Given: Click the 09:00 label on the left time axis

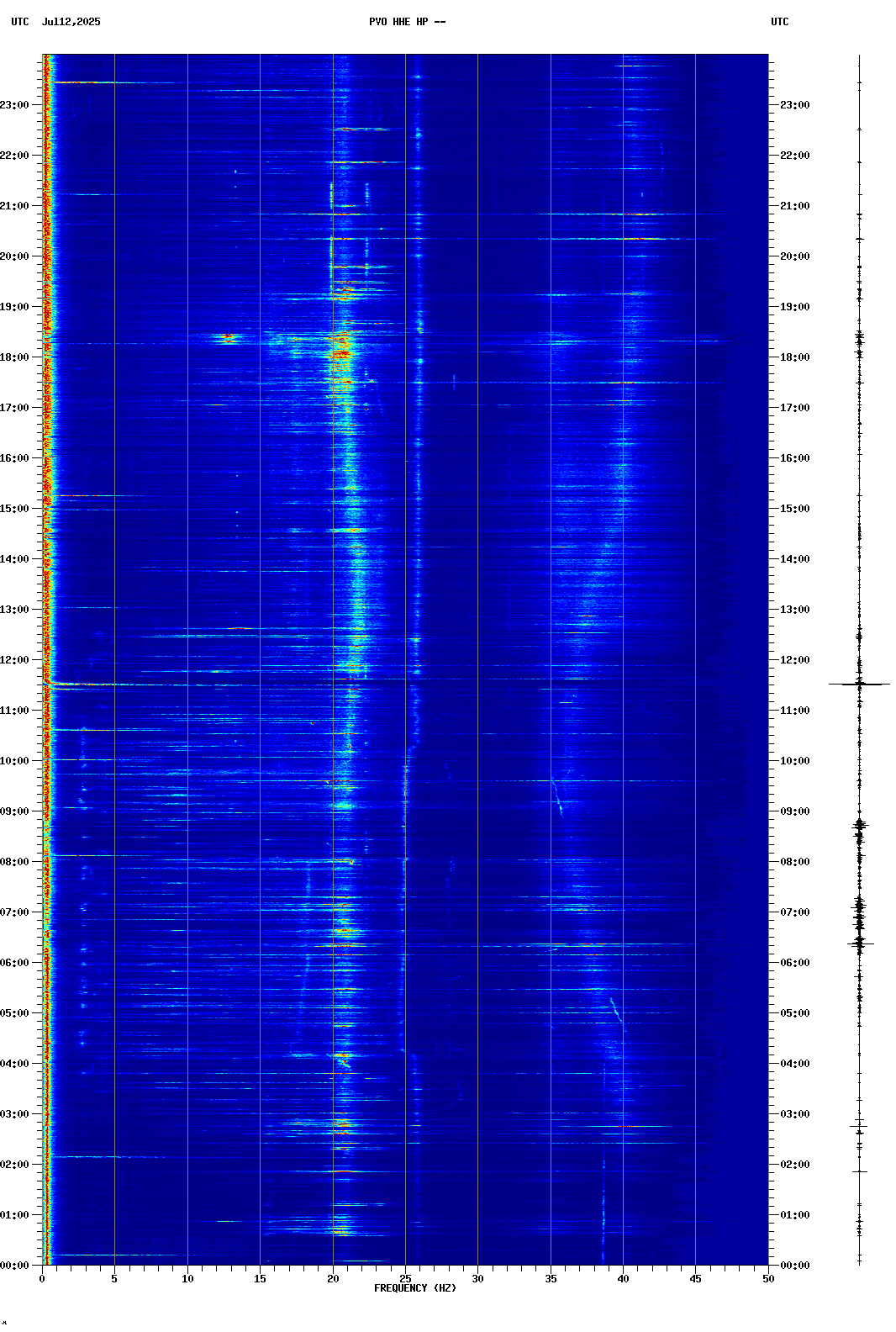Looking at the screenshot, I should point(14,811).
